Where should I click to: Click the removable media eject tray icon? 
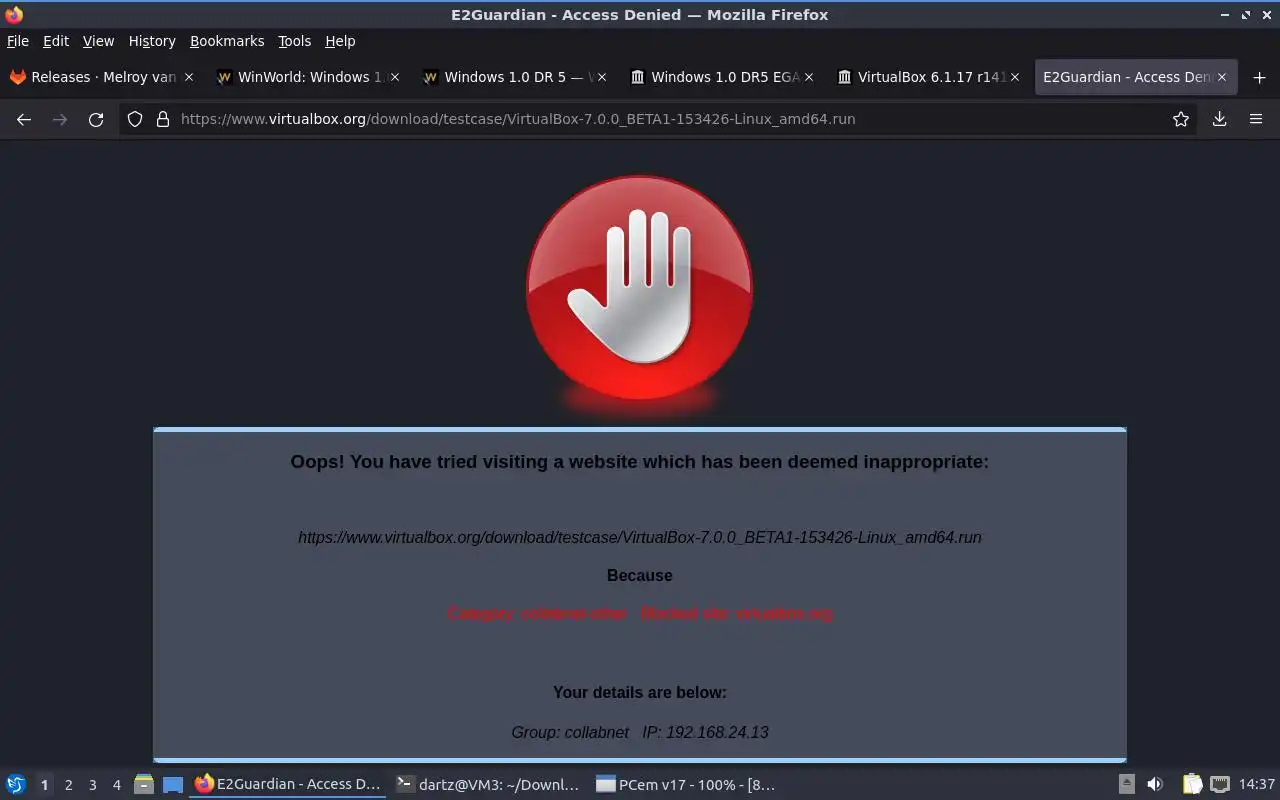coord(1127,784)
